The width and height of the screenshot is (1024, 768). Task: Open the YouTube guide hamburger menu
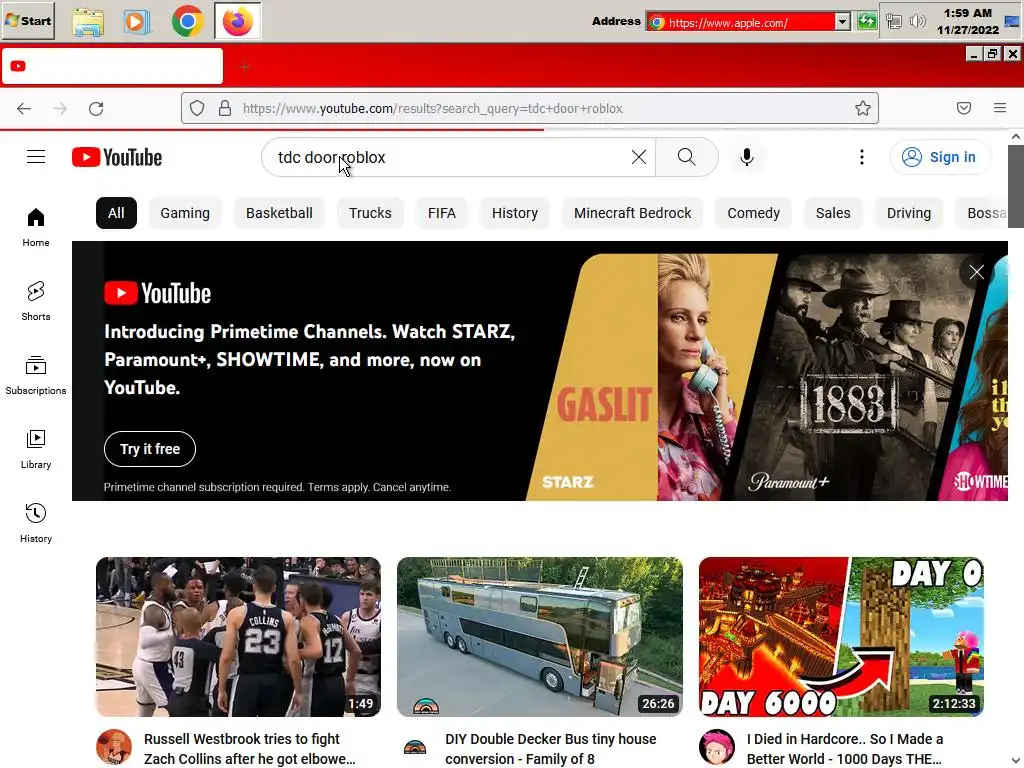(x=36, y=157)
